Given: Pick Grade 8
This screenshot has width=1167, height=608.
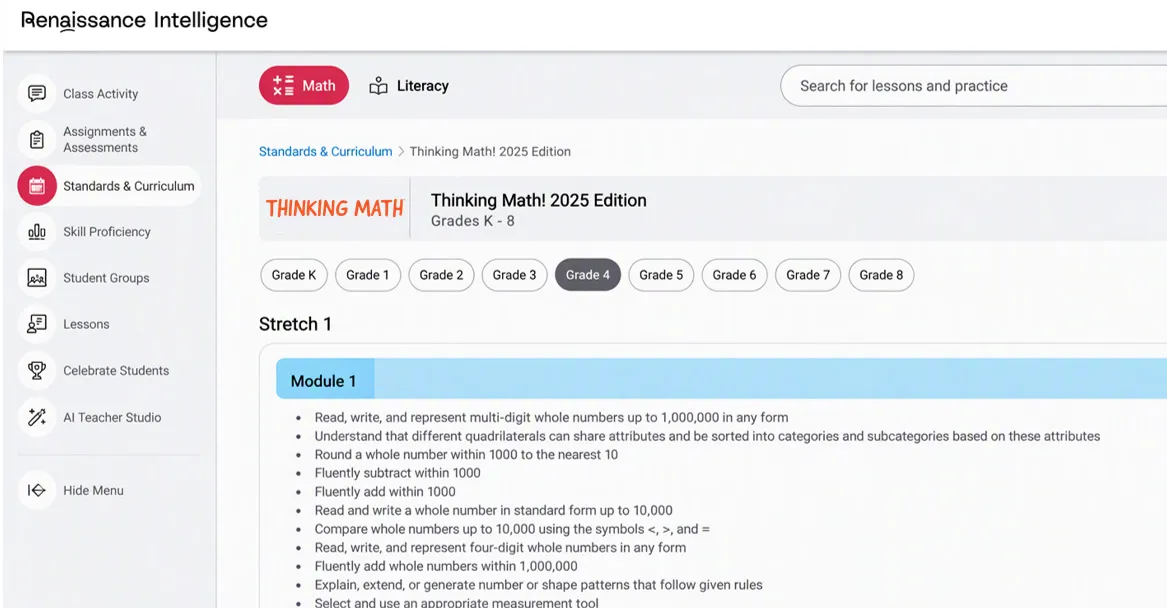Looking at the screenshot, I should (881, 275).
